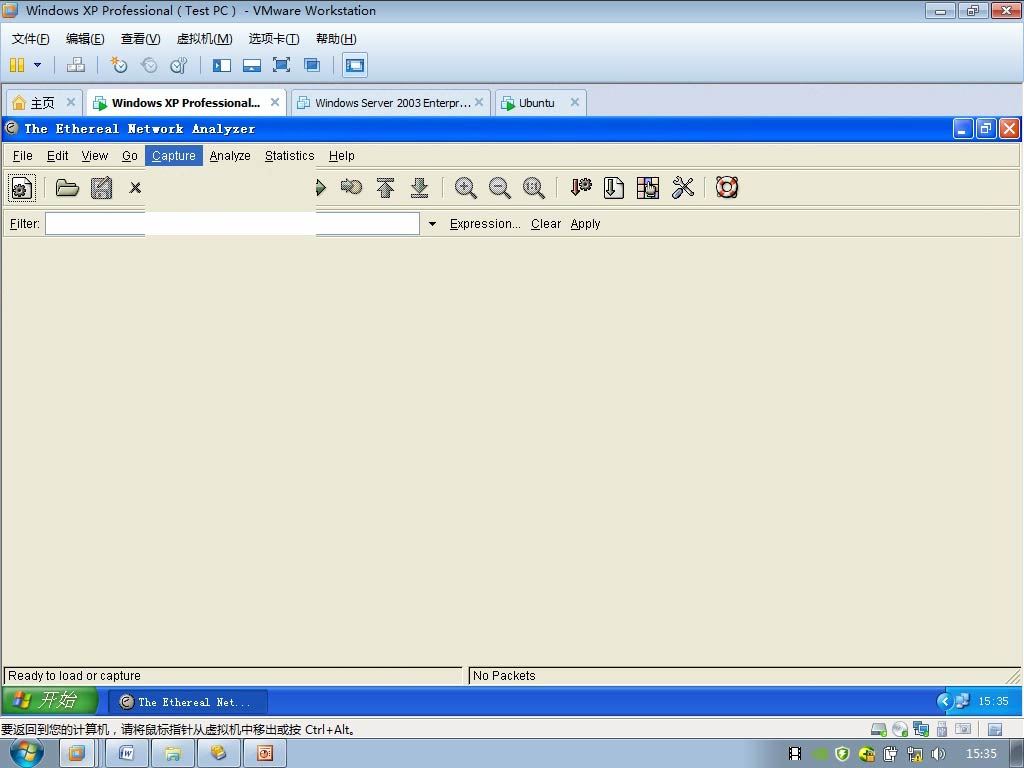Click the Open capture file folder icon

tap(67, 188)
